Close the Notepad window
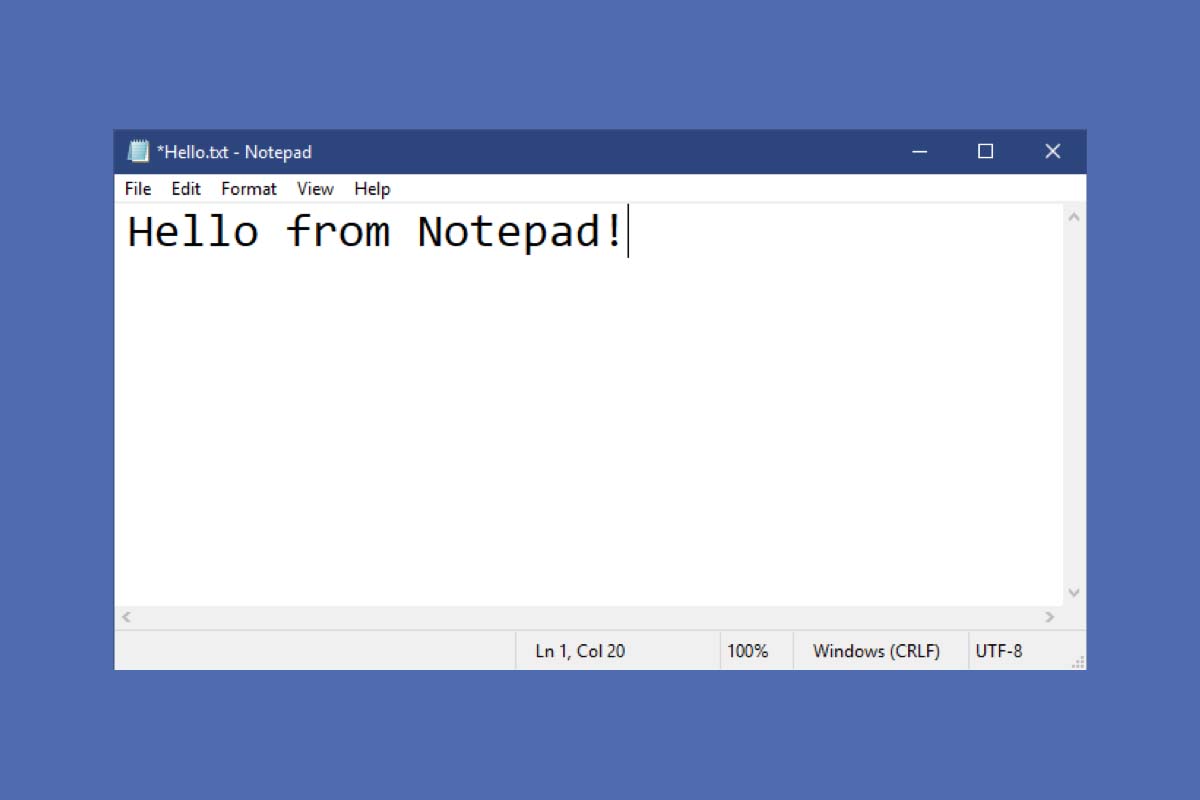Viewport: 1200px width, 800px height. (x=1052, y=152)
